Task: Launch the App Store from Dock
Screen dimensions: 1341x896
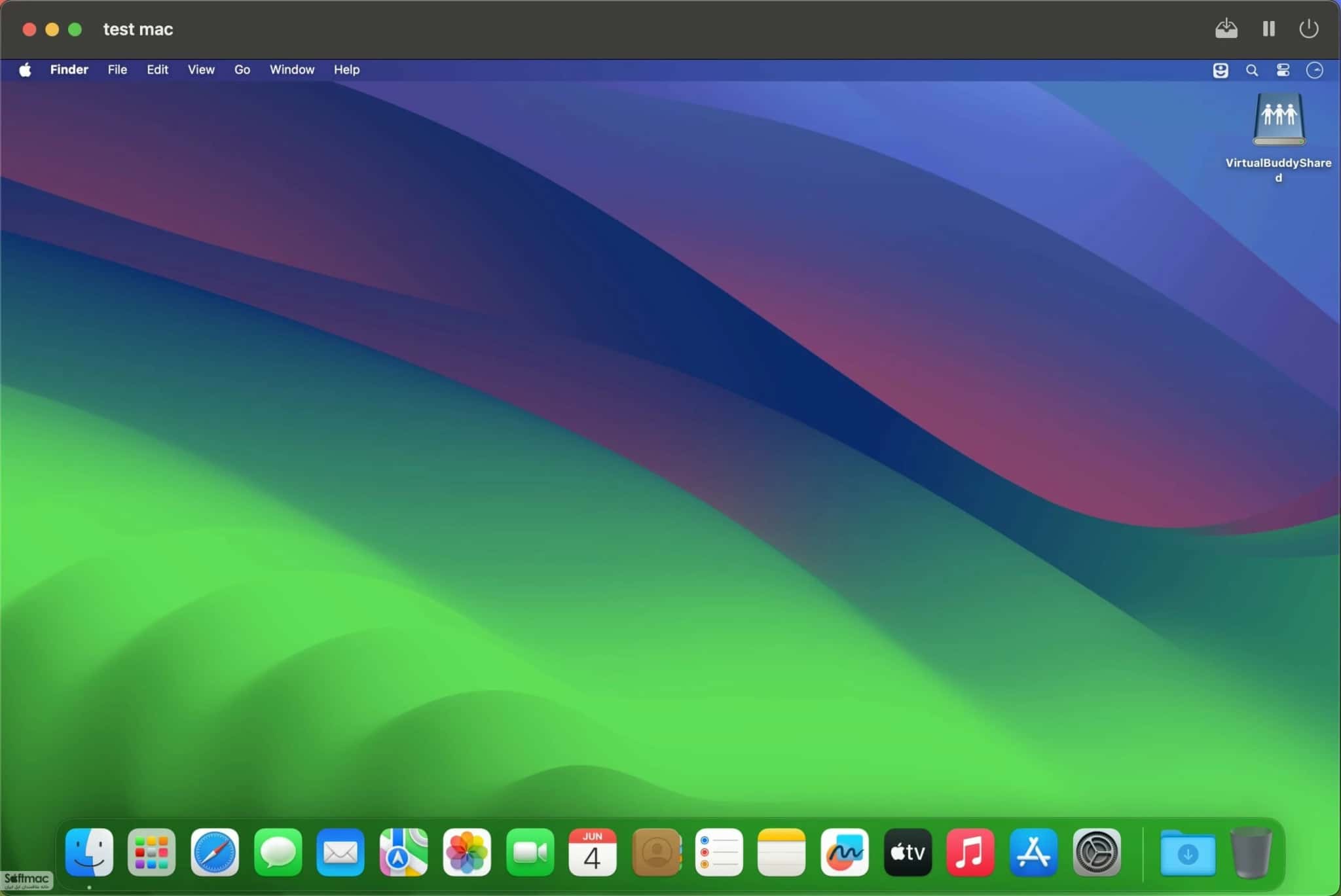Action: point(1033,852)
